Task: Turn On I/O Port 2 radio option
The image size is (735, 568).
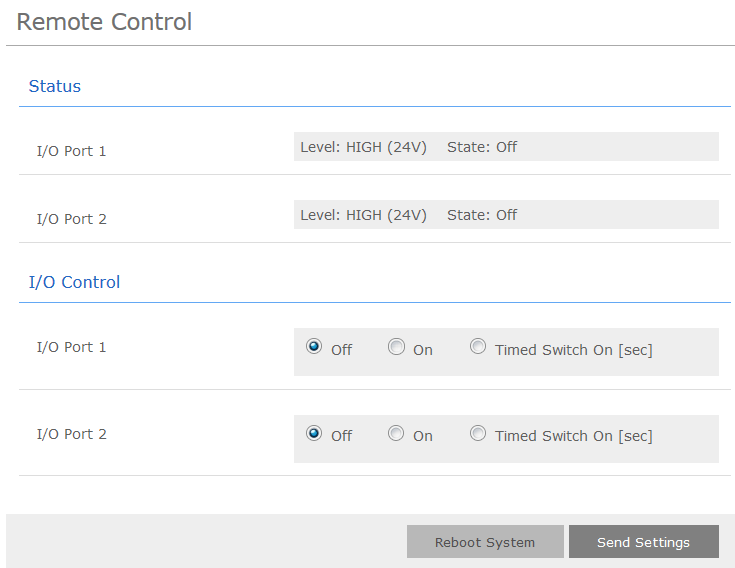Action: [396, 434]
